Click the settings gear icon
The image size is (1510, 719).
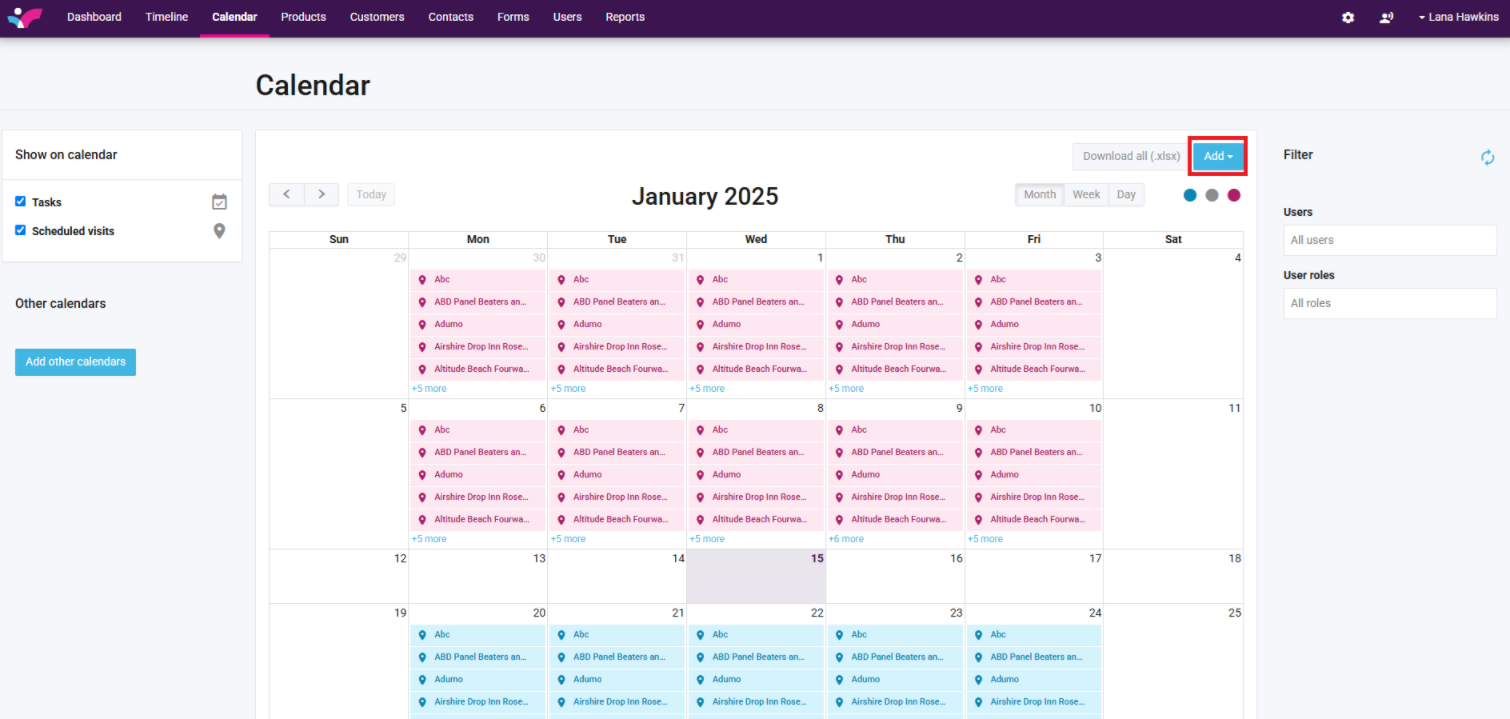coord(1348,17)
